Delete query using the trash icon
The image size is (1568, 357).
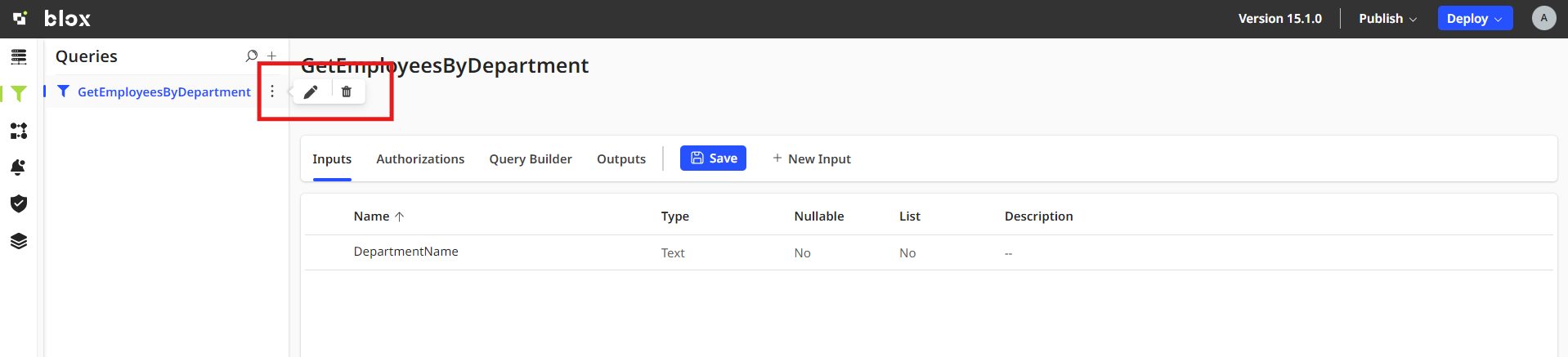(x=347, y=92)
